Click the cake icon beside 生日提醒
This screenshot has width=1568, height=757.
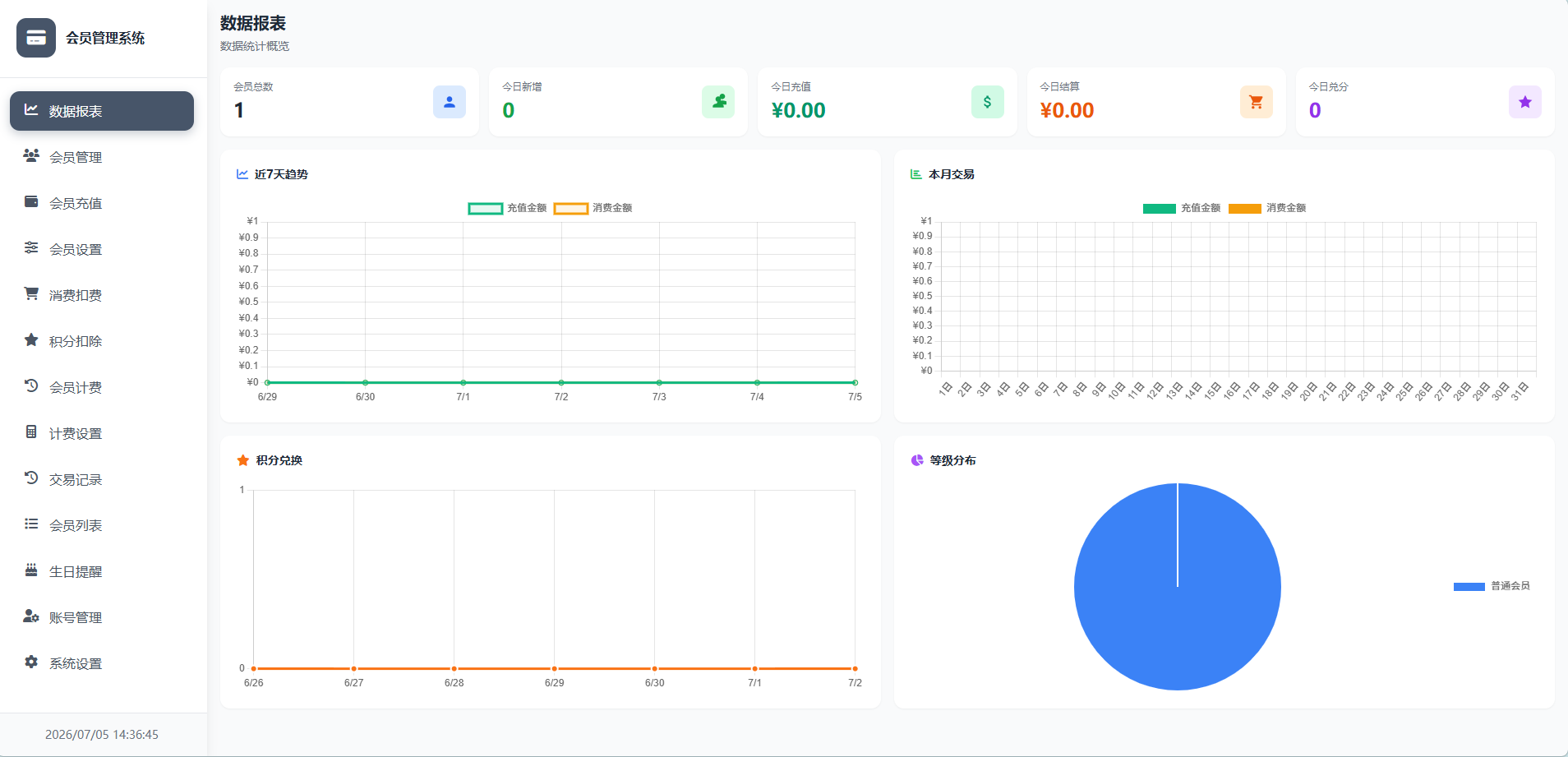click(x=31, y=570)
